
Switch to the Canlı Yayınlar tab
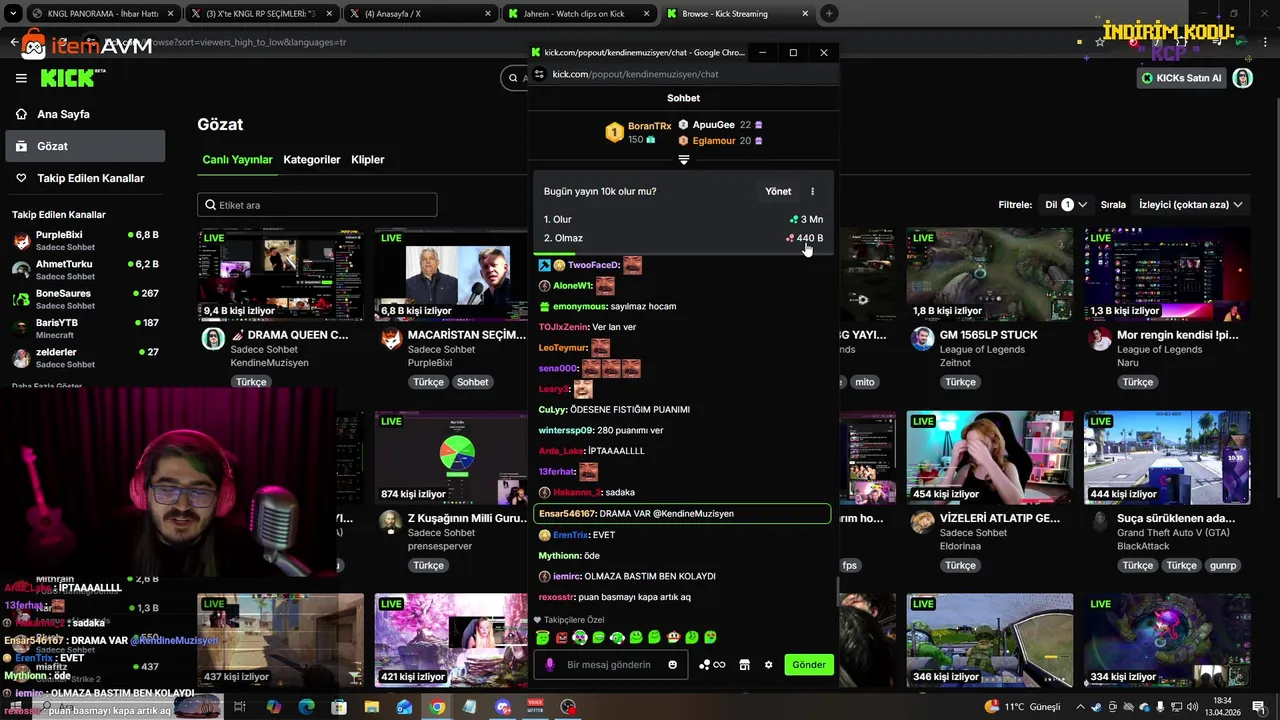[237, 160]
